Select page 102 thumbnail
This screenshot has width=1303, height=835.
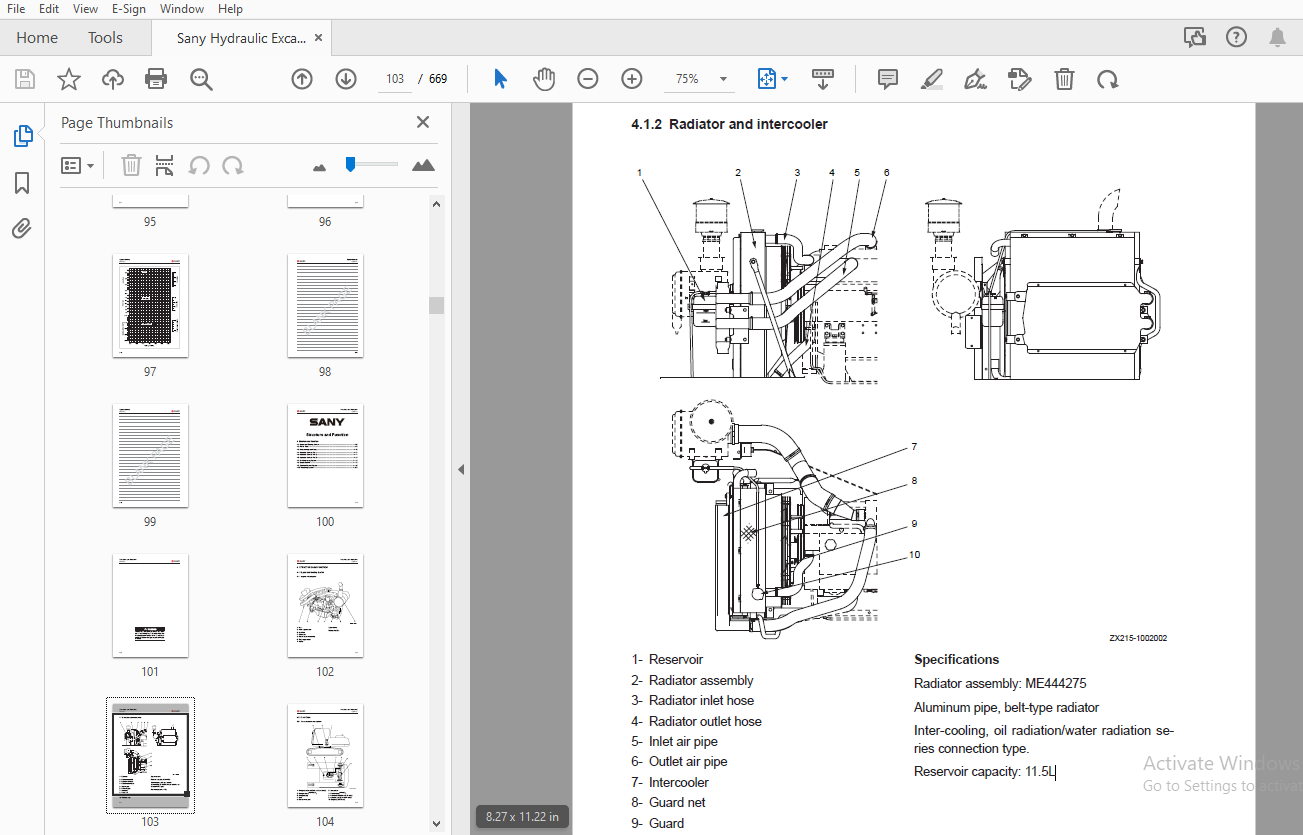pos(325,605)
